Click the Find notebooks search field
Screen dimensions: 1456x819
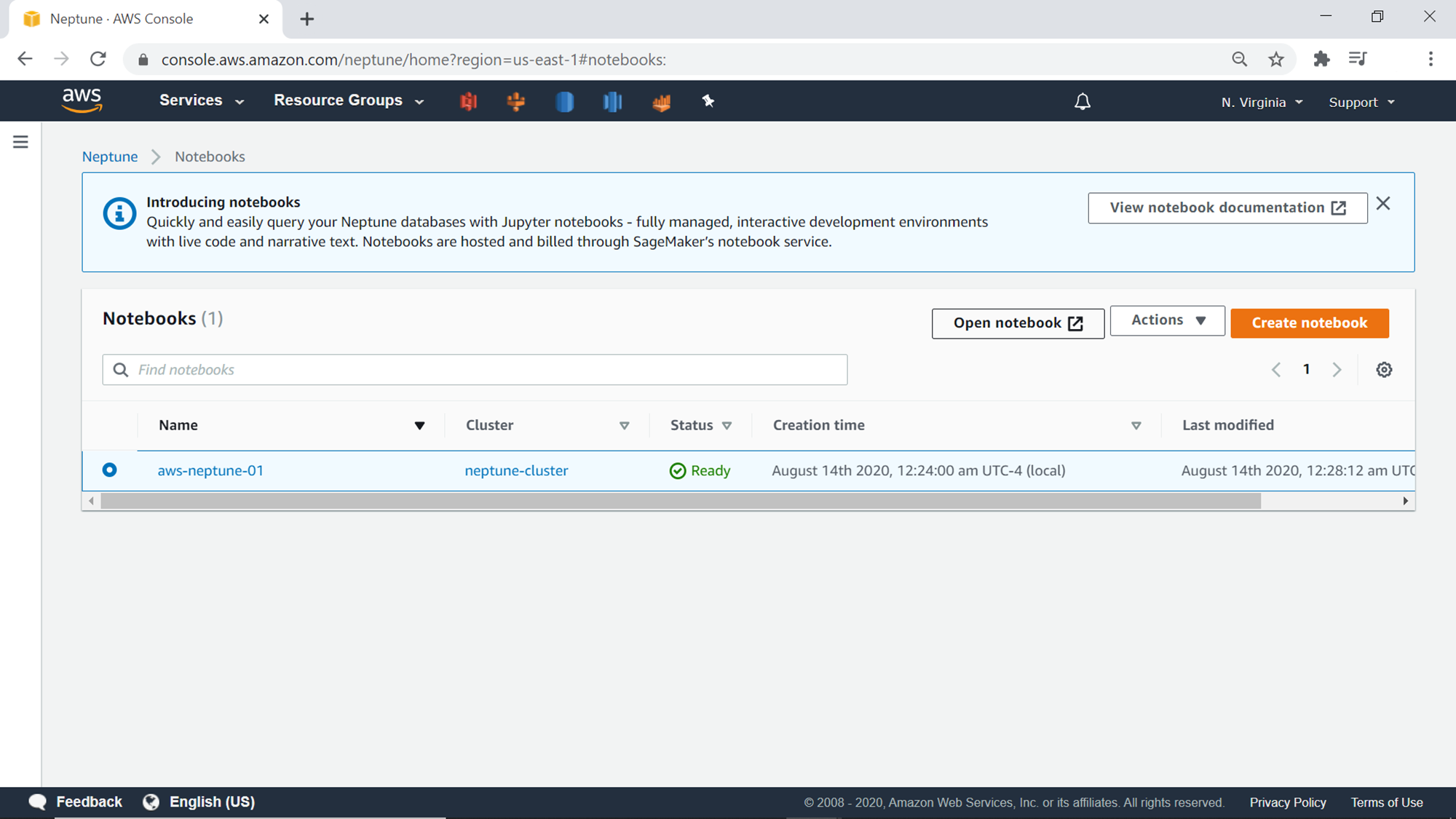coord(475,370)
